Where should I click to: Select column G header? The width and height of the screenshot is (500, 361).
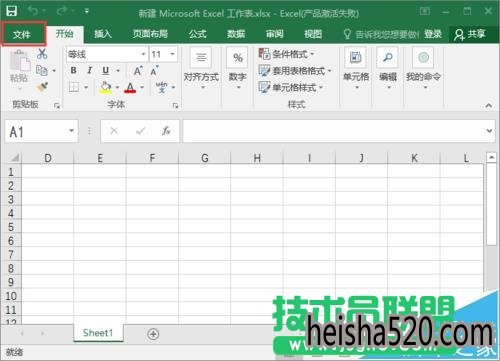205,158
